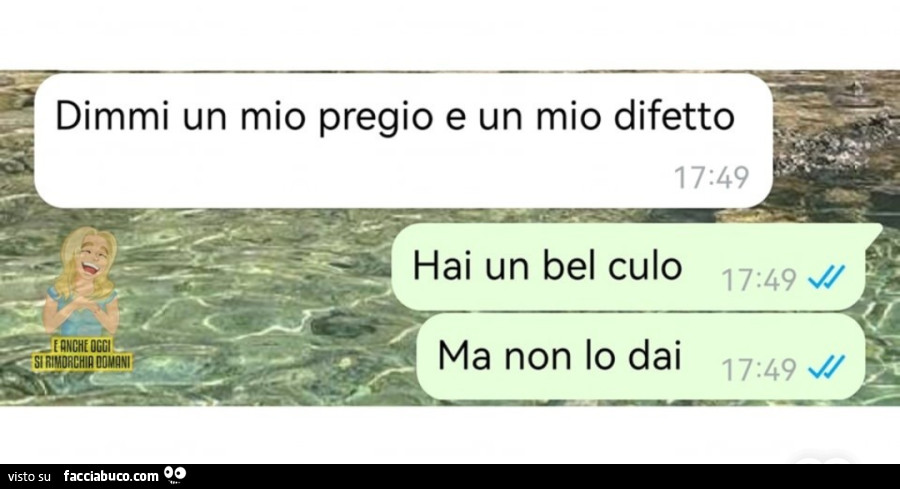900x489 pixels.
Task: Click the 'visto su' text label
Action: pos(30,476)
